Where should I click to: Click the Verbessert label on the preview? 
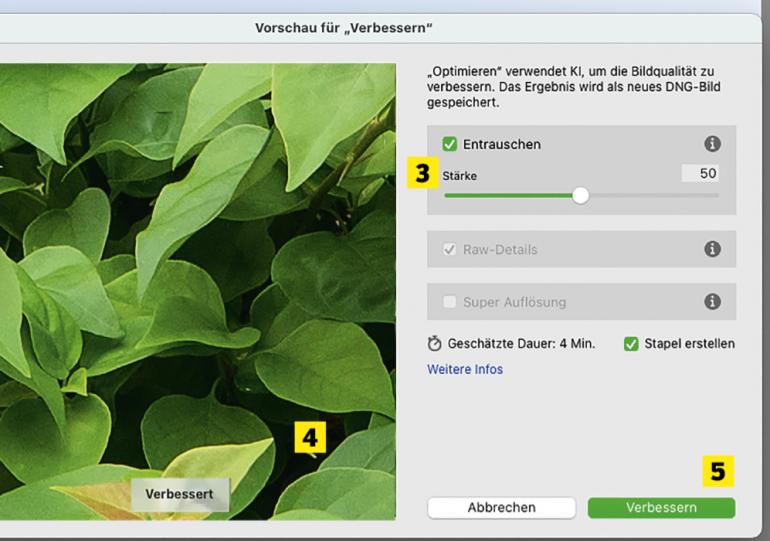coord(179,494)
